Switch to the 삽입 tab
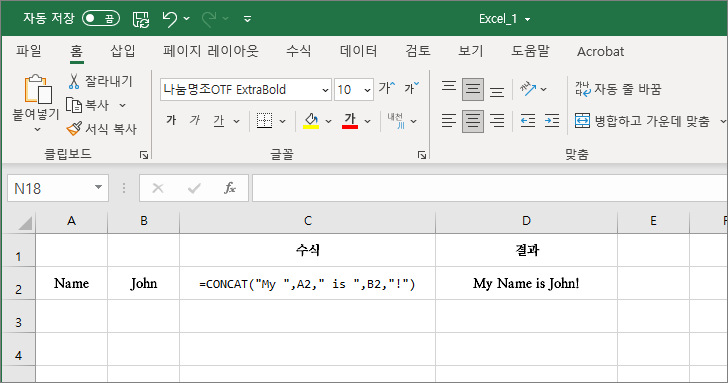This screenshot has height=383, width=728. point(123,51)
